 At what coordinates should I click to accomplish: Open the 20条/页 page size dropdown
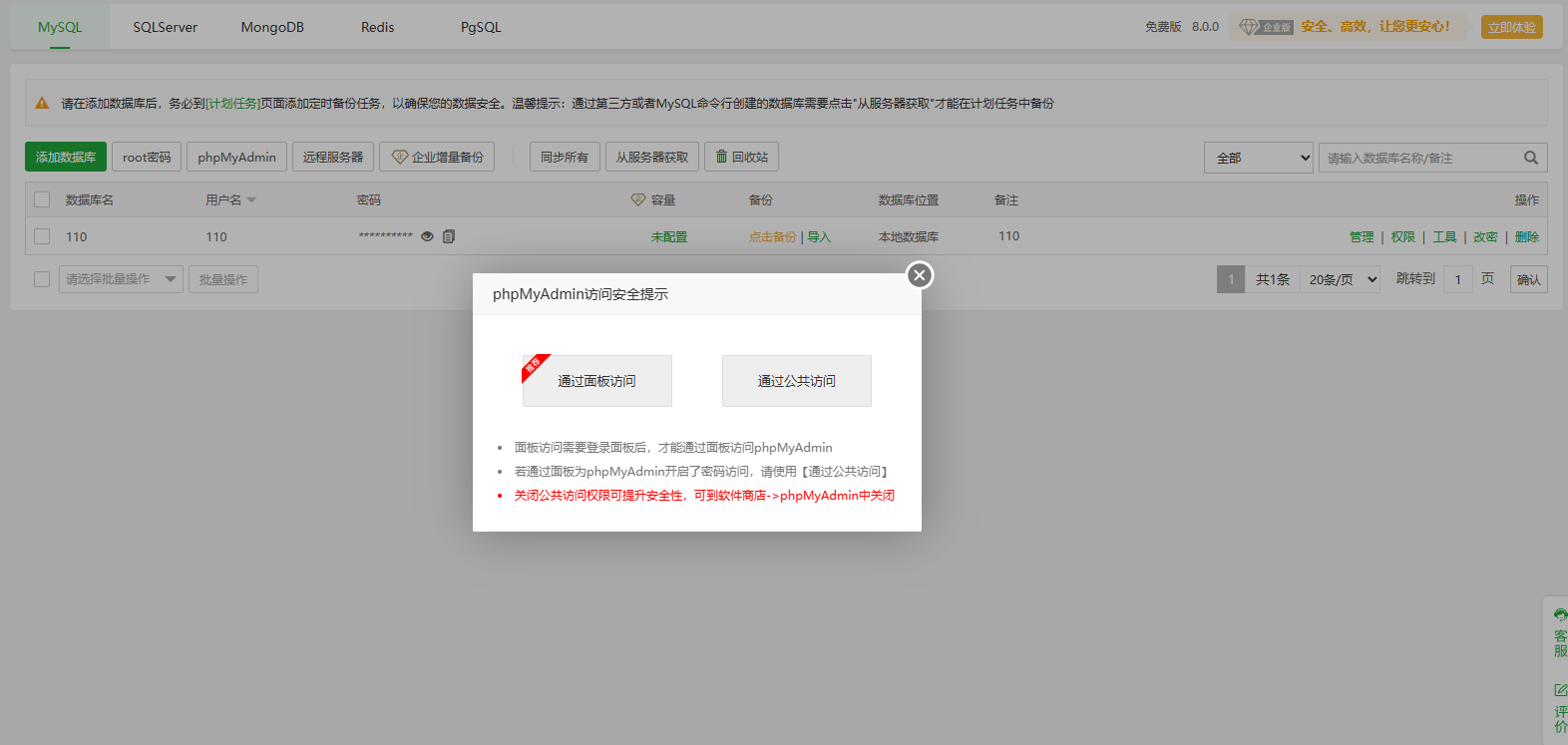pyautogui.click(x=1343, y=279)
